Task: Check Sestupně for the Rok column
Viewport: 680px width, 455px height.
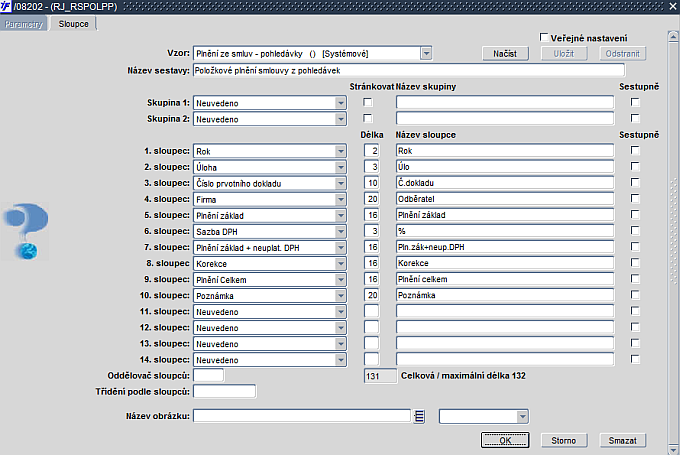Action: [635, 151]
